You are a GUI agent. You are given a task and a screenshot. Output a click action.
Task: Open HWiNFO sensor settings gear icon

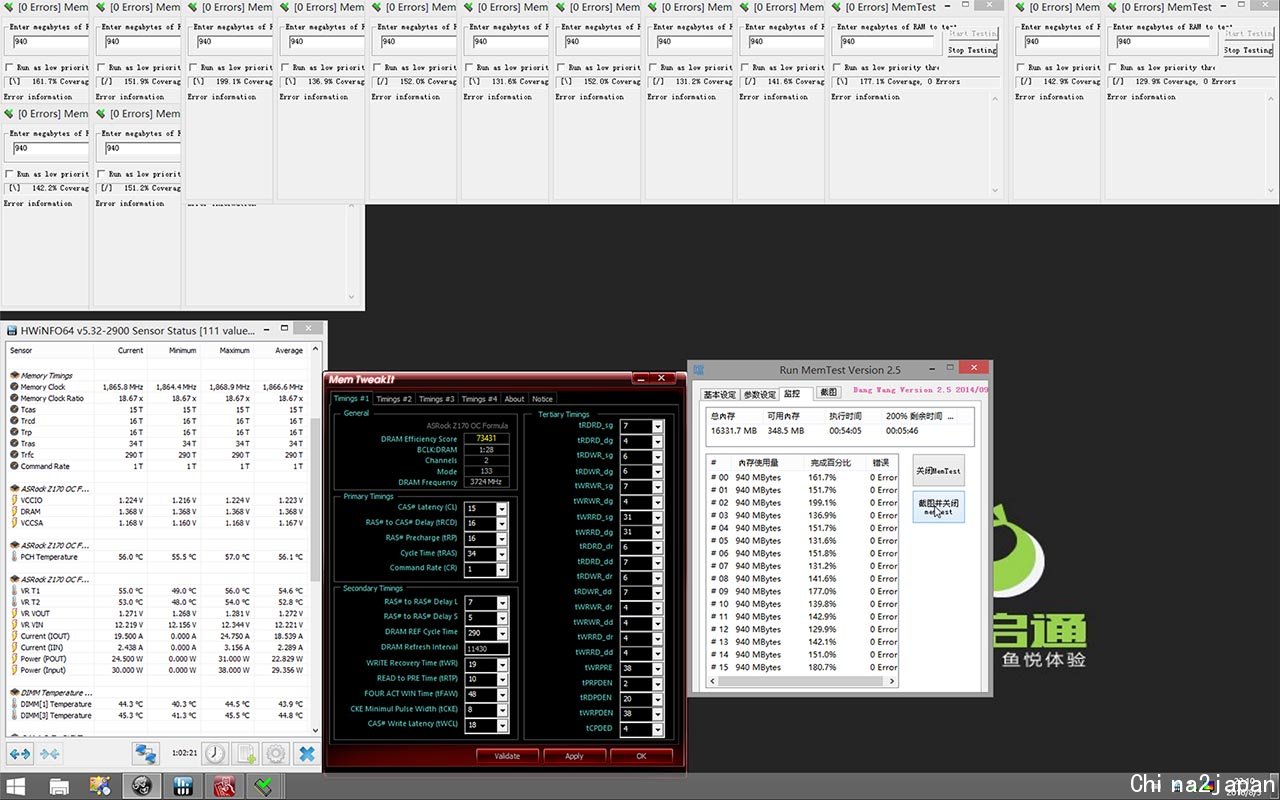point(275,754)
